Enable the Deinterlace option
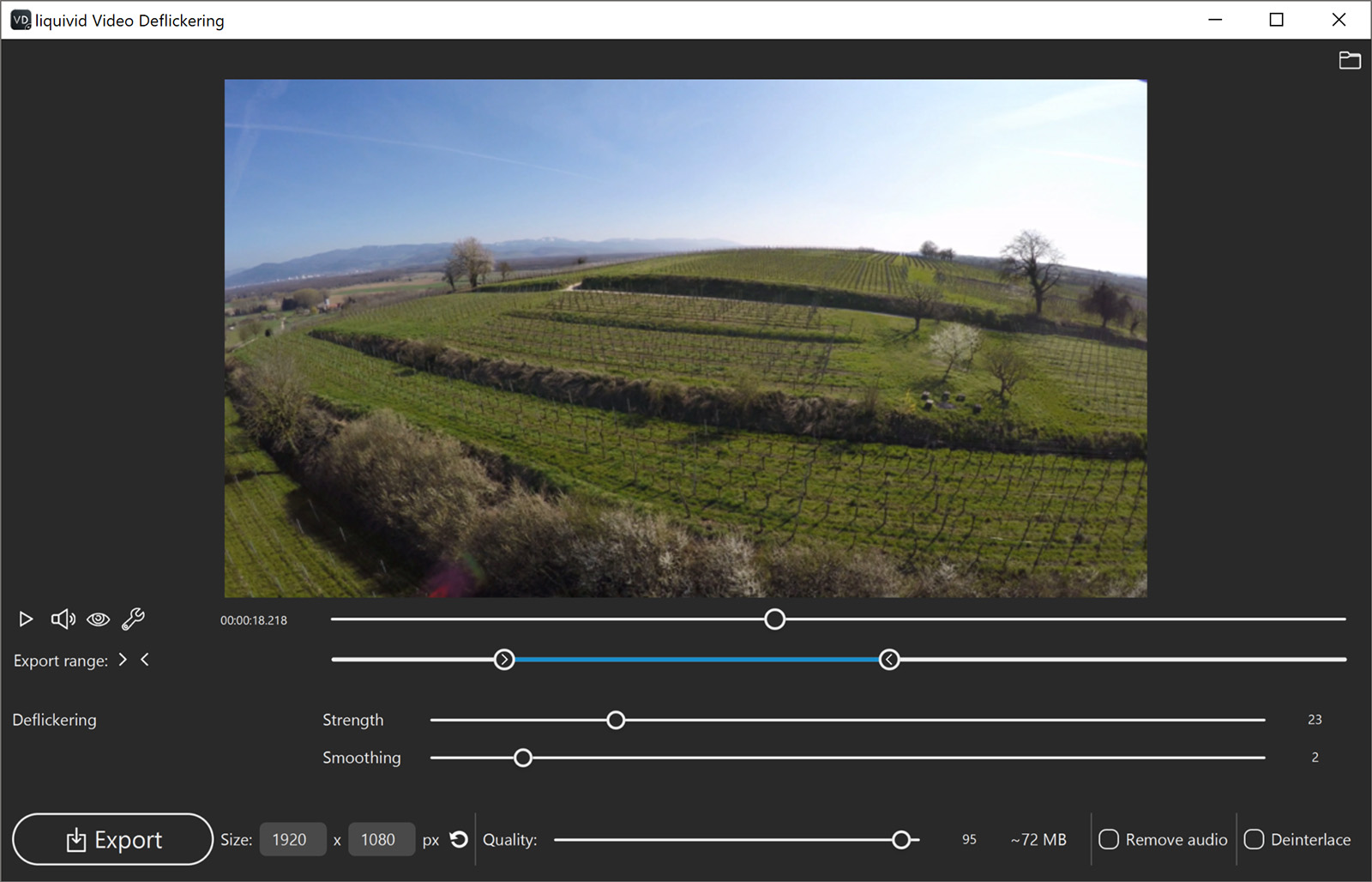 pos(1255,839)
